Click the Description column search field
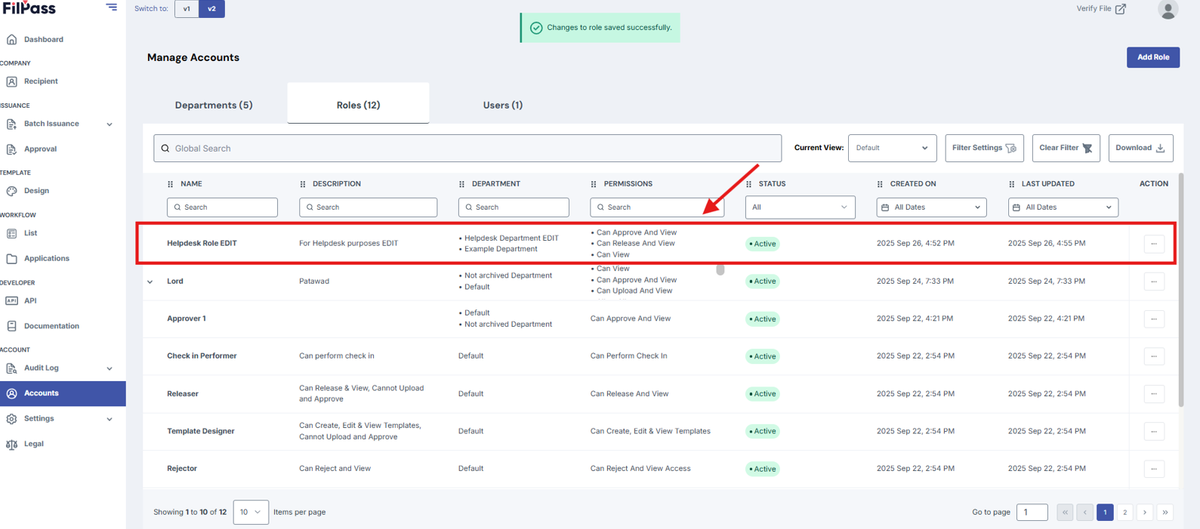This screenshot has width=1200, height=529. pyautogui.click(x=368, y=207)
